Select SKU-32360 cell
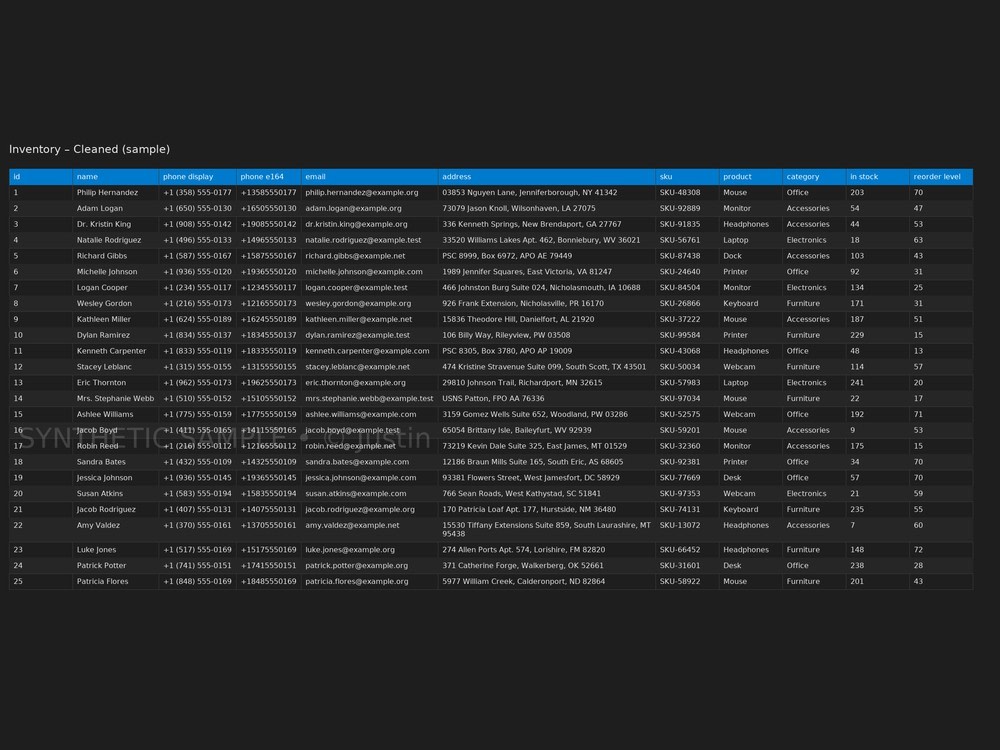Viewport: 1000px width, 750px height. pyautogui.click(x=687, y=446)
